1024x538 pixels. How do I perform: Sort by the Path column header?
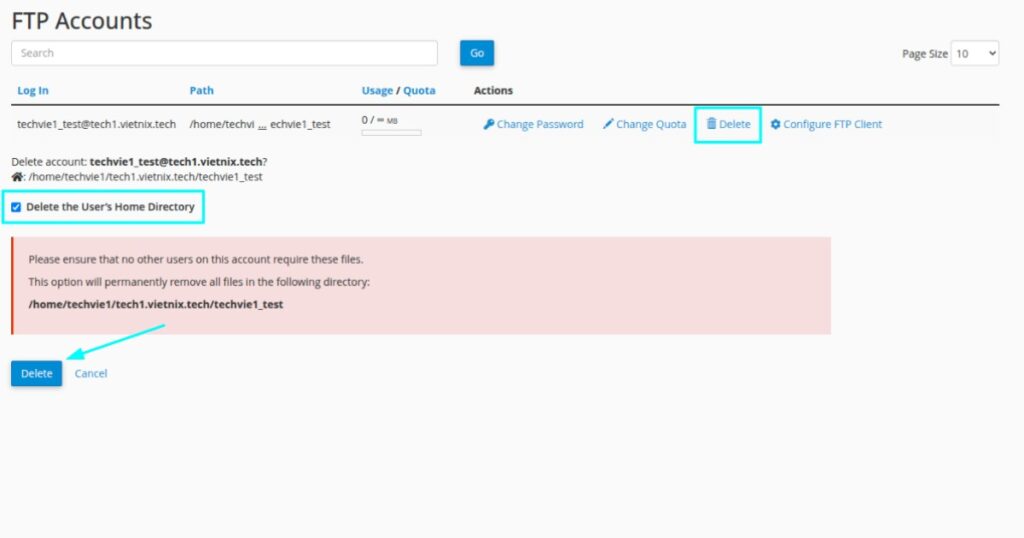[x=201, y=91]
